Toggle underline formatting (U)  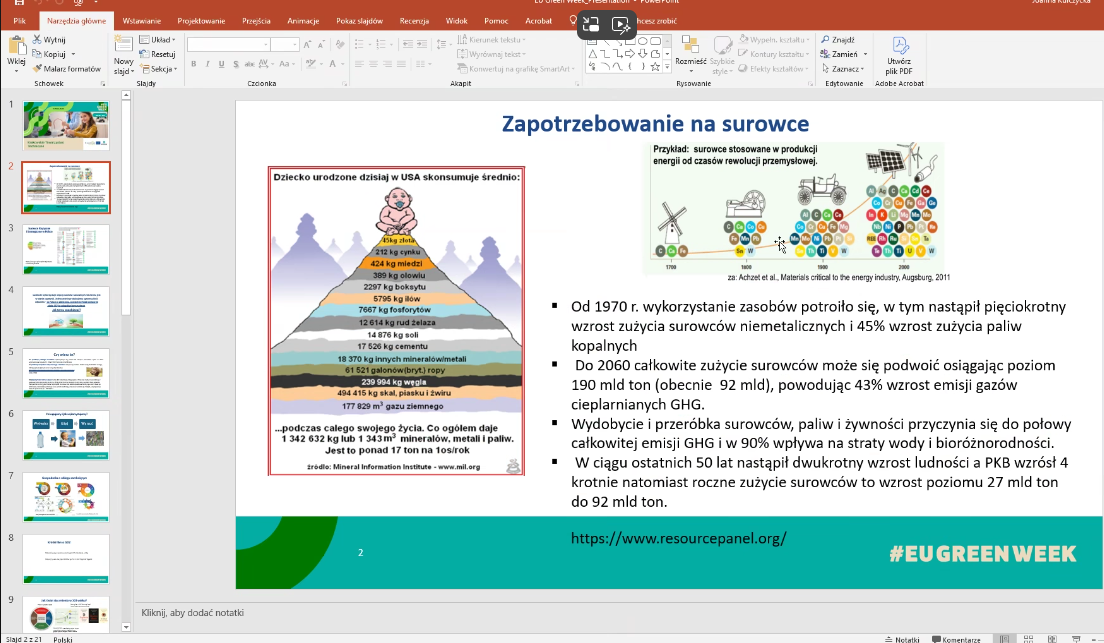coord(222,64)
